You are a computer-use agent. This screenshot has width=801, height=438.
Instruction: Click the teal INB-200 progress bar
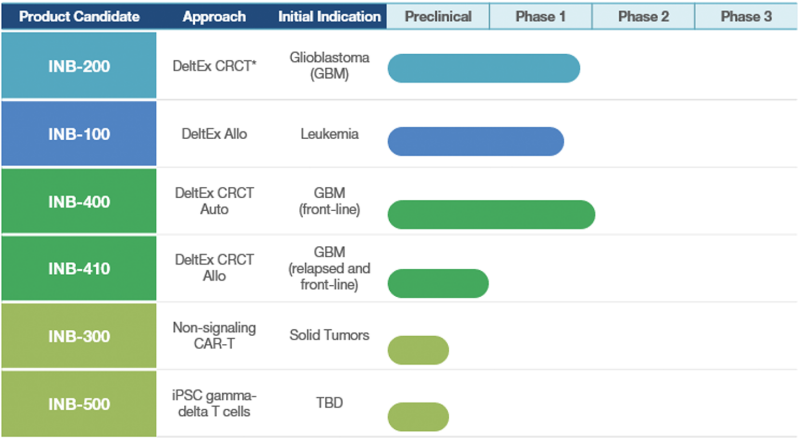(x=484, y=68)
